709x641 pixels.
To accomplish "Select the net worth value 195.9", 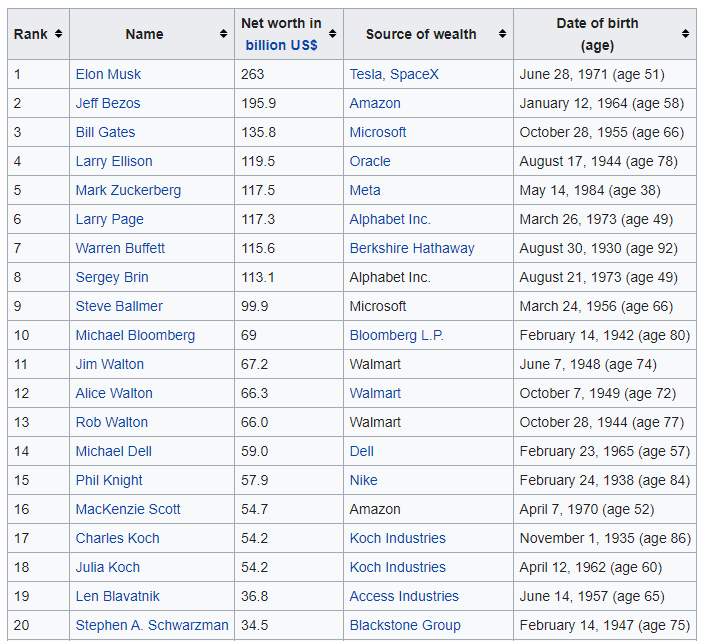I will [258, 103].
